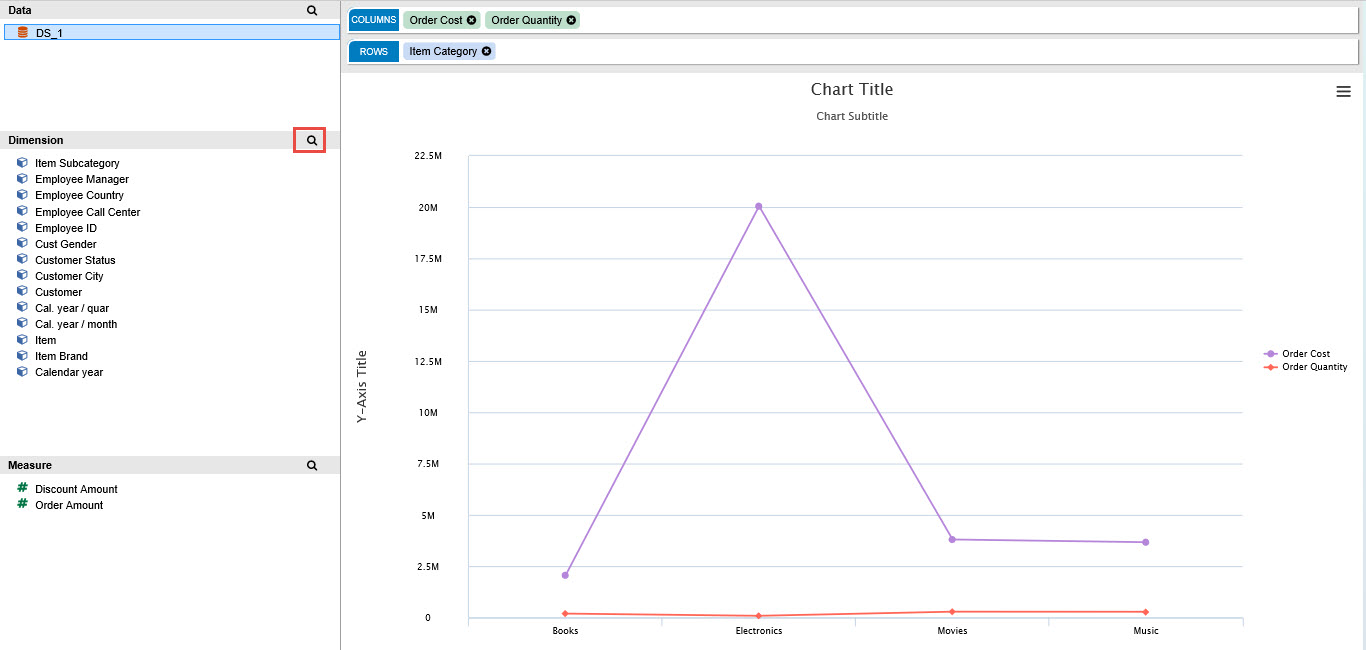Viewport: 1366px width, 650px height.
Task: Remove Order Cost from columns
Action: (471, 20)
